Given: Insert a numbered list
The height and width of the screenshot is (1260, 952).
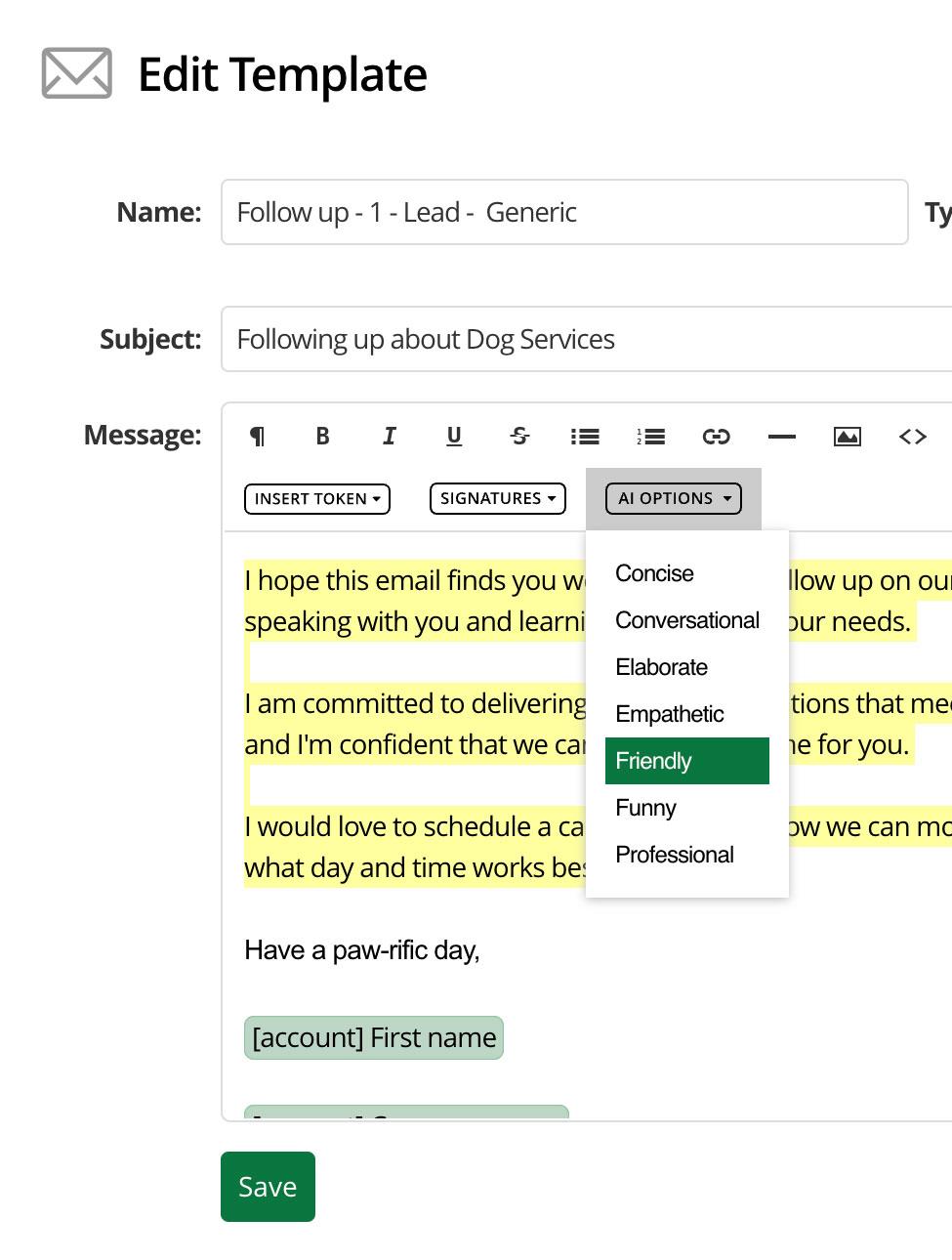Looking at the screenshot, I should coord(650,437).
